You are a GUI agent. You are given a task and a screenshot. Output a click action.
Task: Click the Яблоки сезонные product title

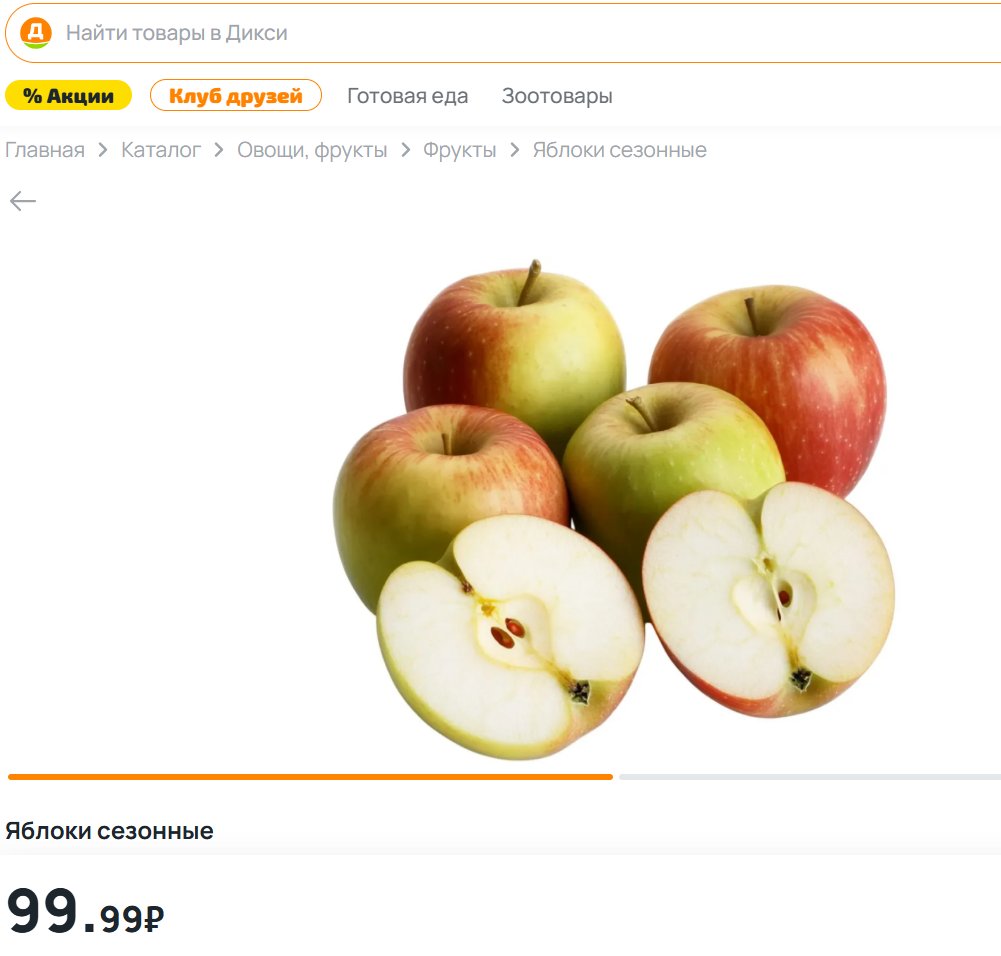click(109, 831)
